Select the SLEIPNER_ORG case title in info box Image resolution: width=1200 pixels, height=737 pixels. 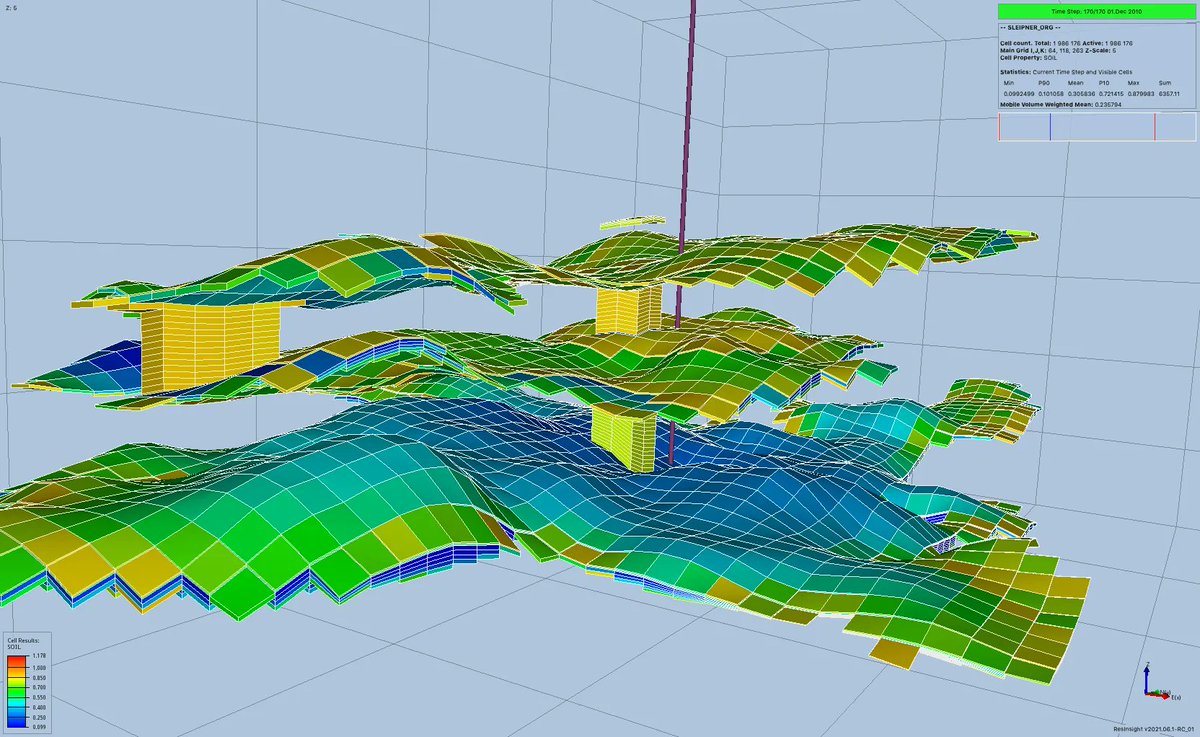click(x=1032, y=29)
